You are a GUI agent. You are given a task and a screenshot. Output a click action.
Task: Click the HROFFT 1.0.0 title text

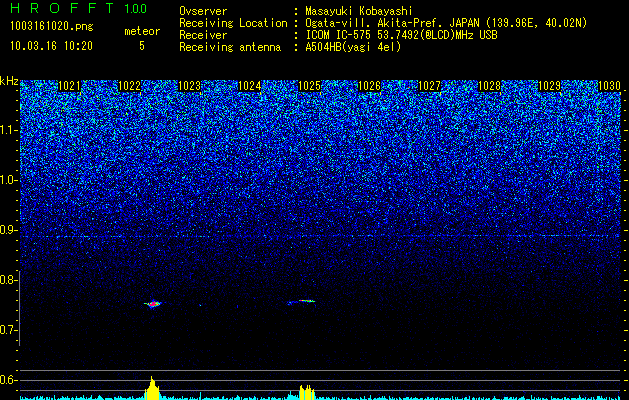[x=79, y=8]
